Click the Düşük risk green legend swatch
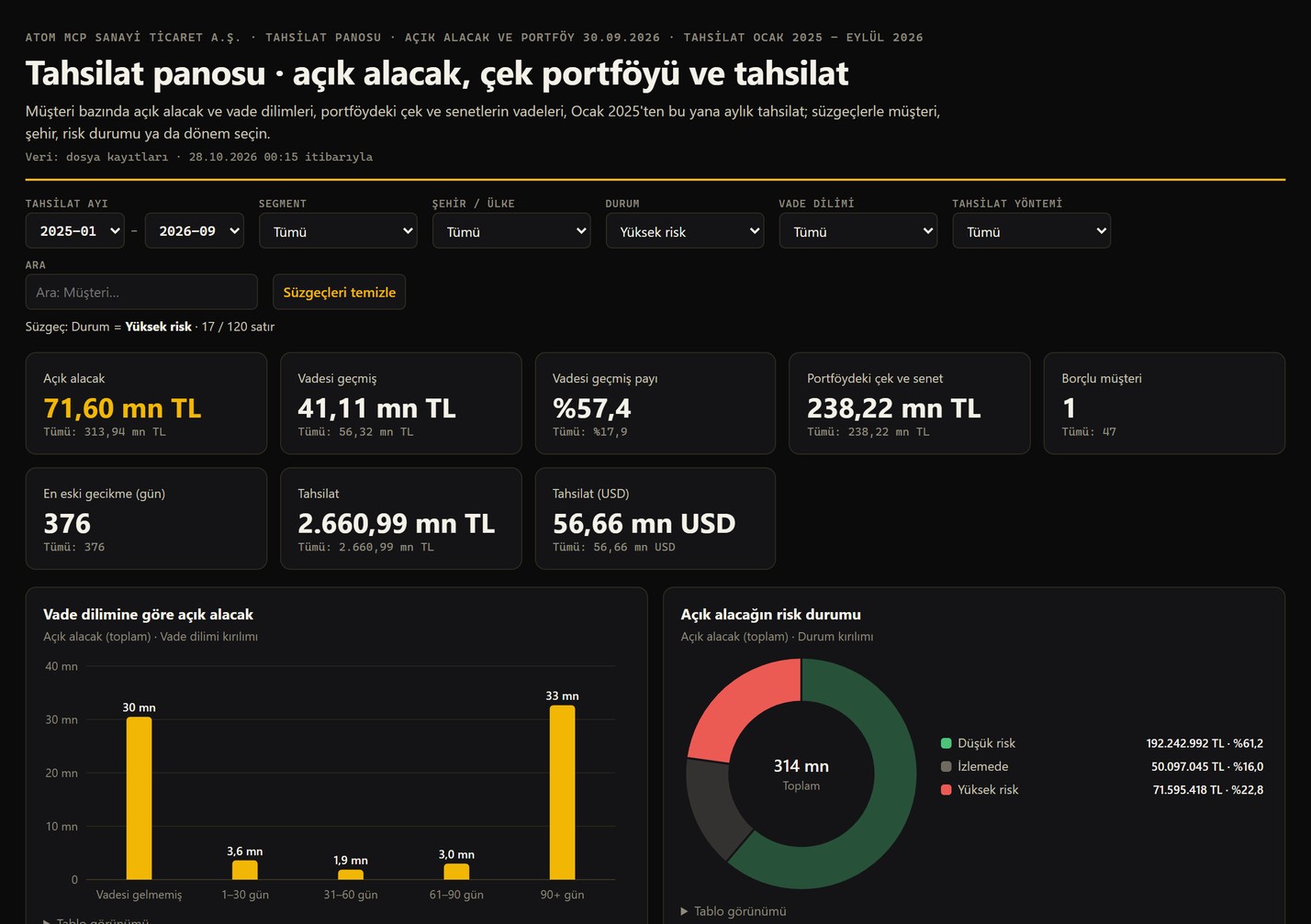 click(946, 743)
